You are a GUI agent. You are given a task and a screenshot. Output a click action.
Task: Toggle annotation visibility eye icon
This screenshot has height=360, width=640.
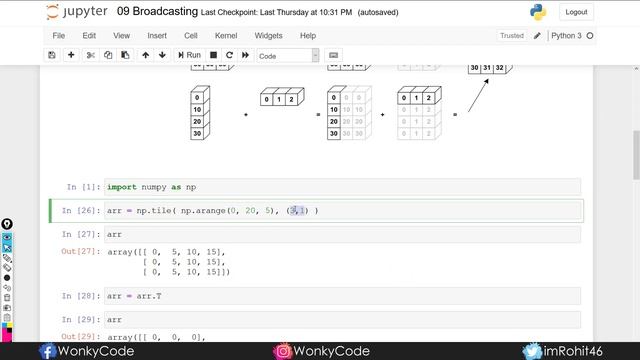[7, 238]
